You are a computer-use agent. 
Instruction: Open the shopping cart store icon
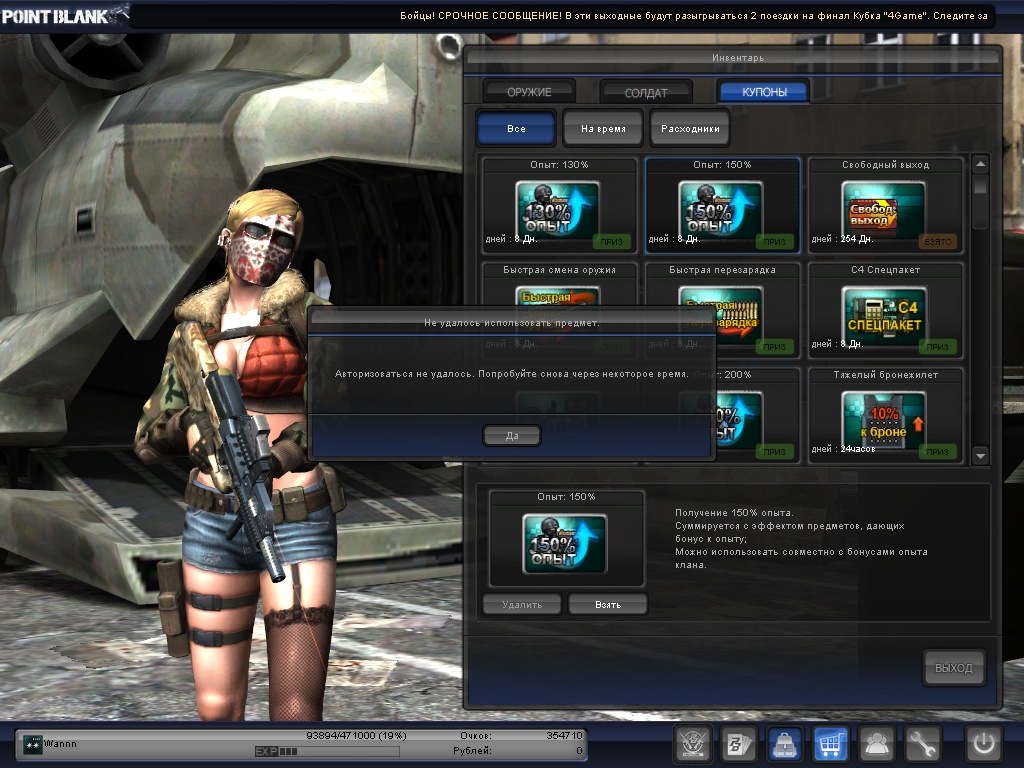click(x=830, y=743)
